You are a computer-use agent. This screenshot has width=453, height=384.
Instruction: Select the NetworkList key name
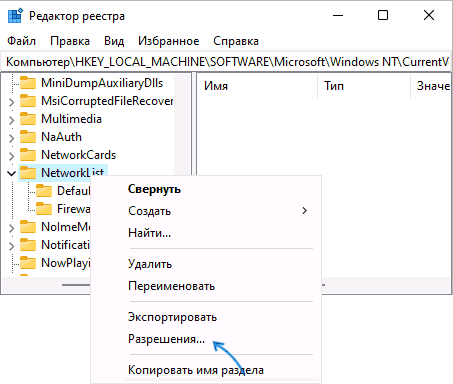73,173
